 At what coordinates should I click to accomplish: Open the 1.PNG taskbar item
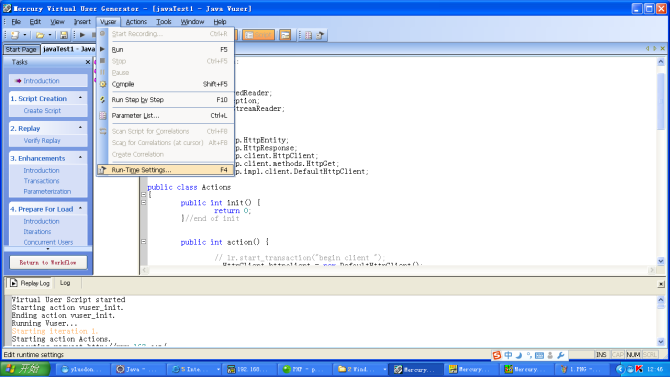(581, 369)
